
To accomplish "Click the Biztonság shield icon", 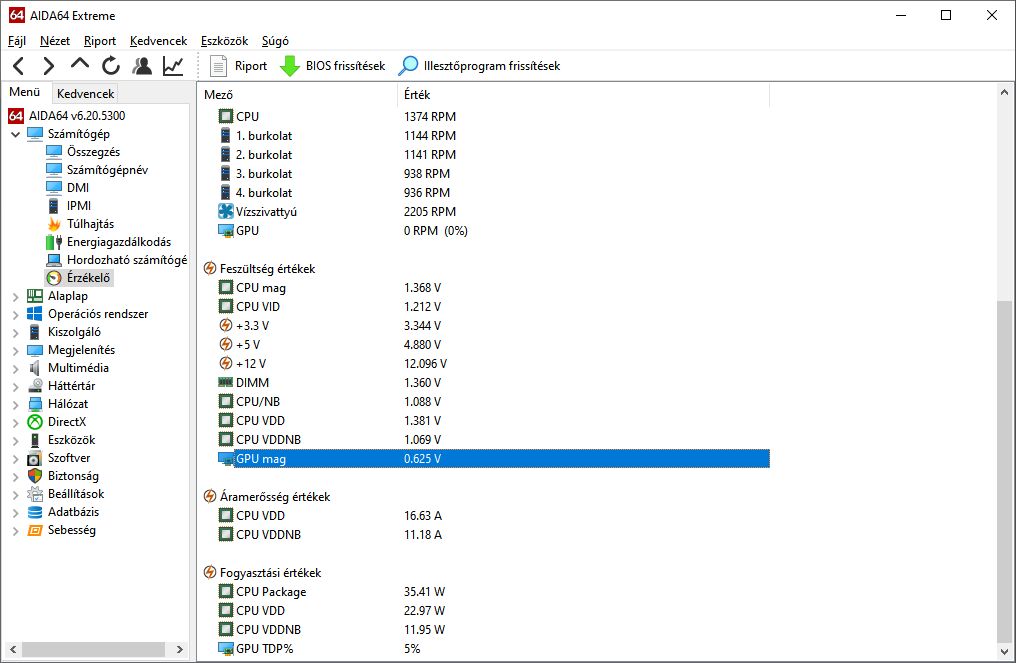I will click(34, 476).
